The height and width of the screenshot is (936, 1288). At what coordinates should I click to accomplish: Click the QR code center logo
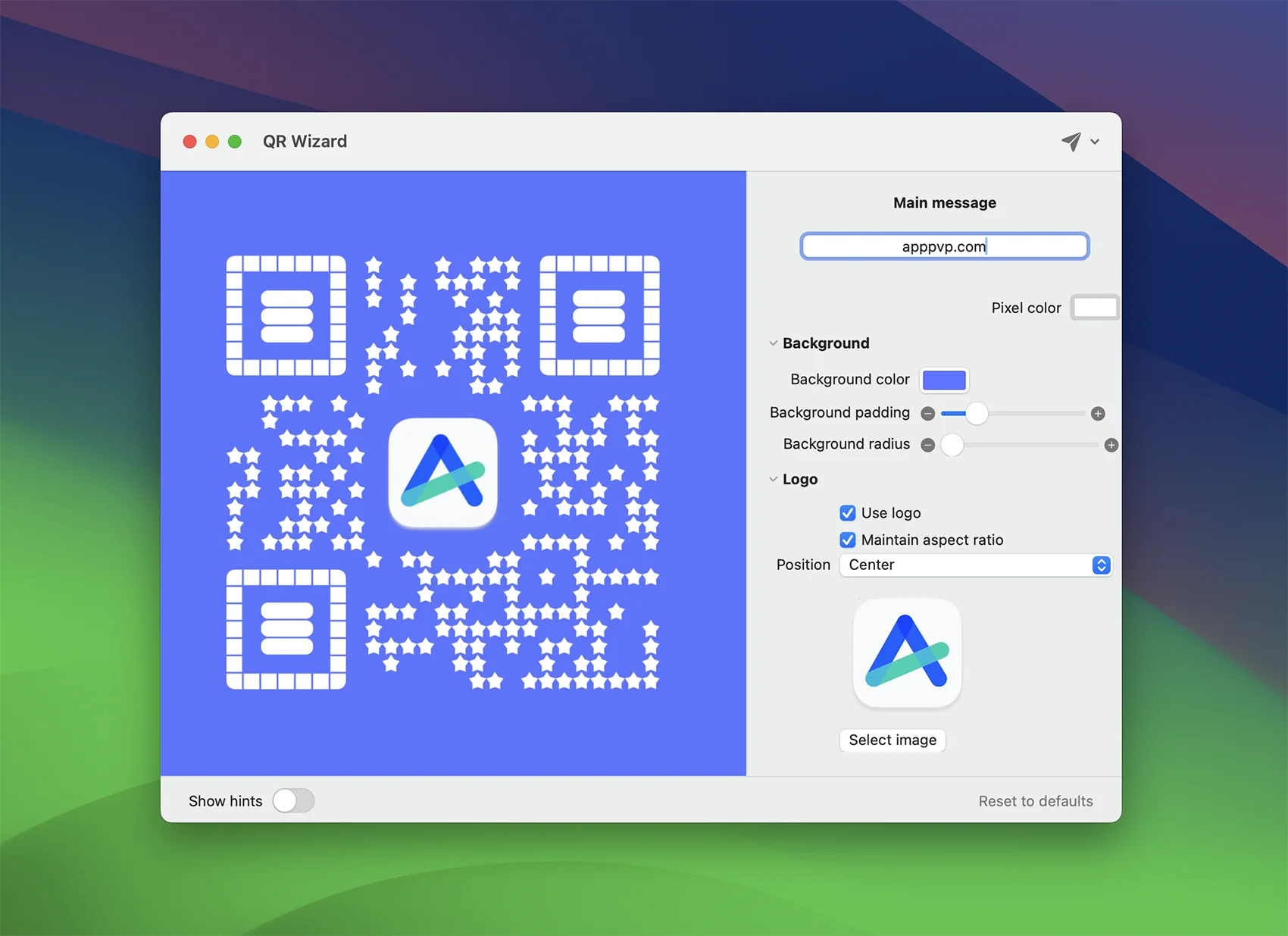pyautogui.click(x=443, y=472)
